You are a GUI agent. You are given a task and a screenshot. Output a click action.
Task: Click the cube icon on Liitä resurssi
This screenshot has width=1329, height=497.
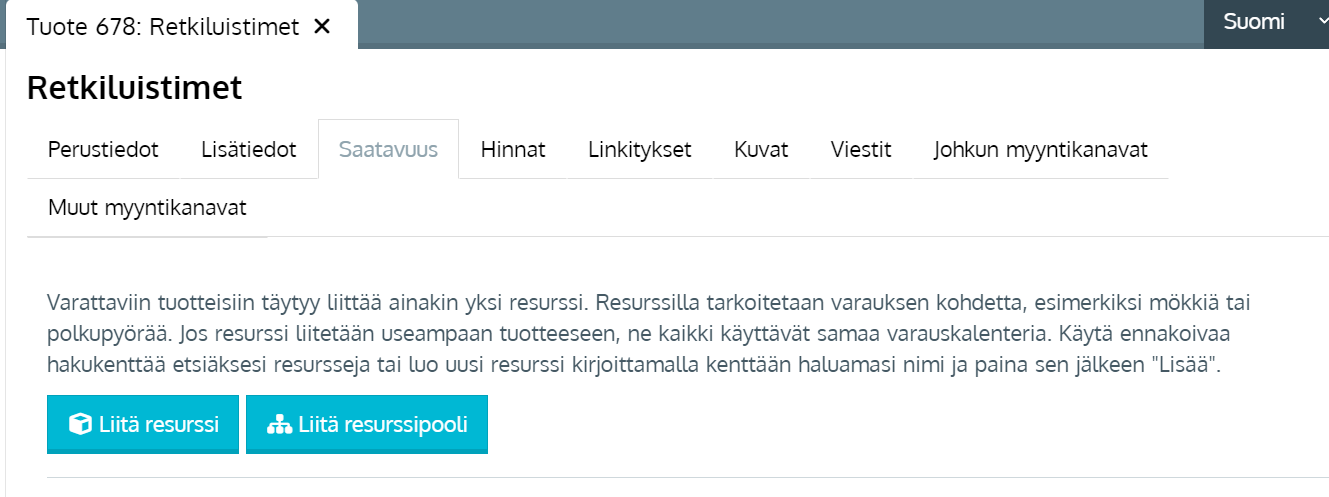(80, 424)
